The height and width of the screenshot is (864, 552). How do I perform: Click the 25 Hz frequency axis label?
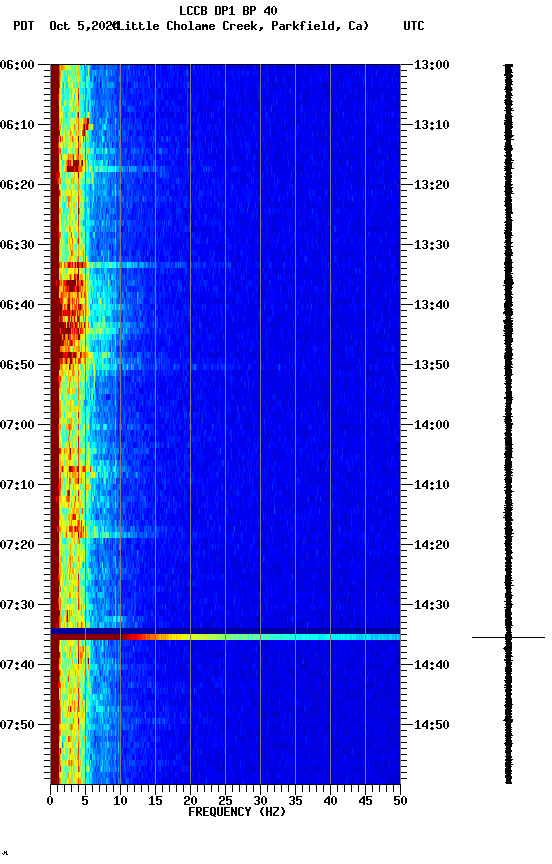pos(225,801)
